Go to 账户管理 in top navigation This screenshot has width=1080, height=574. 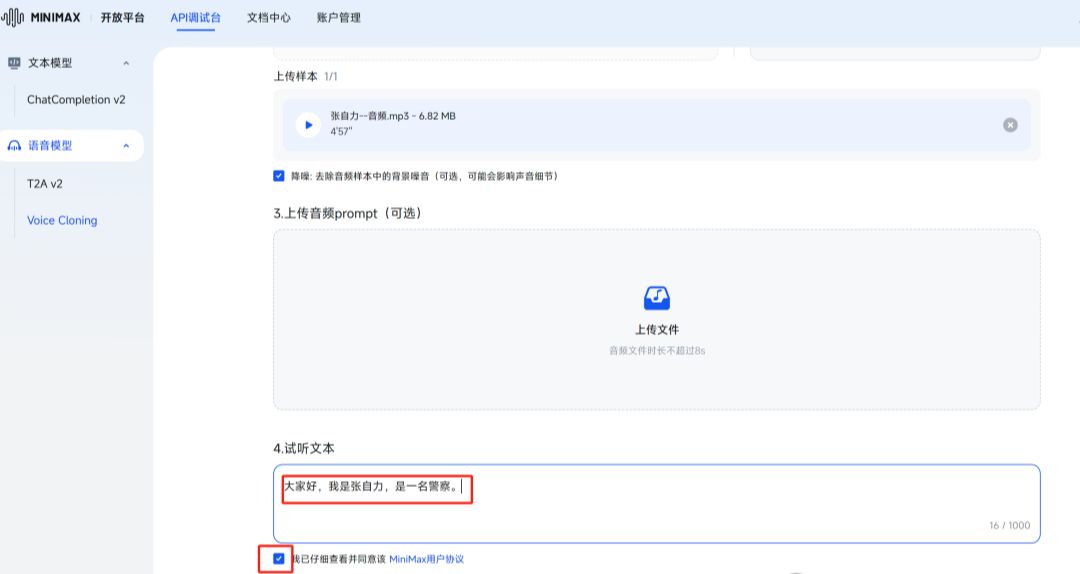click(x=338, y=17)
